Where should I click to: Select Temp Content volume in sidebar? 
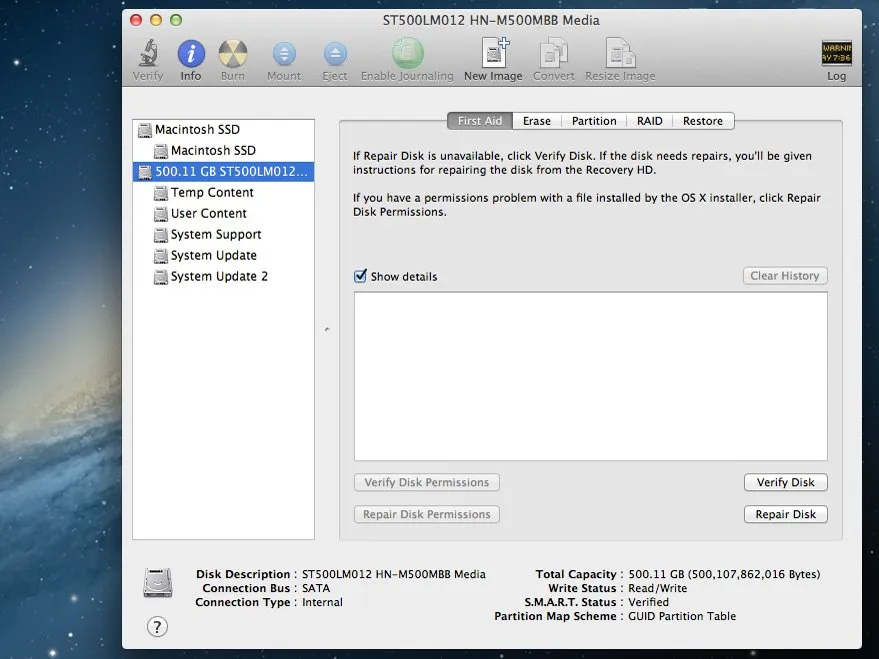tap(212, 193)
